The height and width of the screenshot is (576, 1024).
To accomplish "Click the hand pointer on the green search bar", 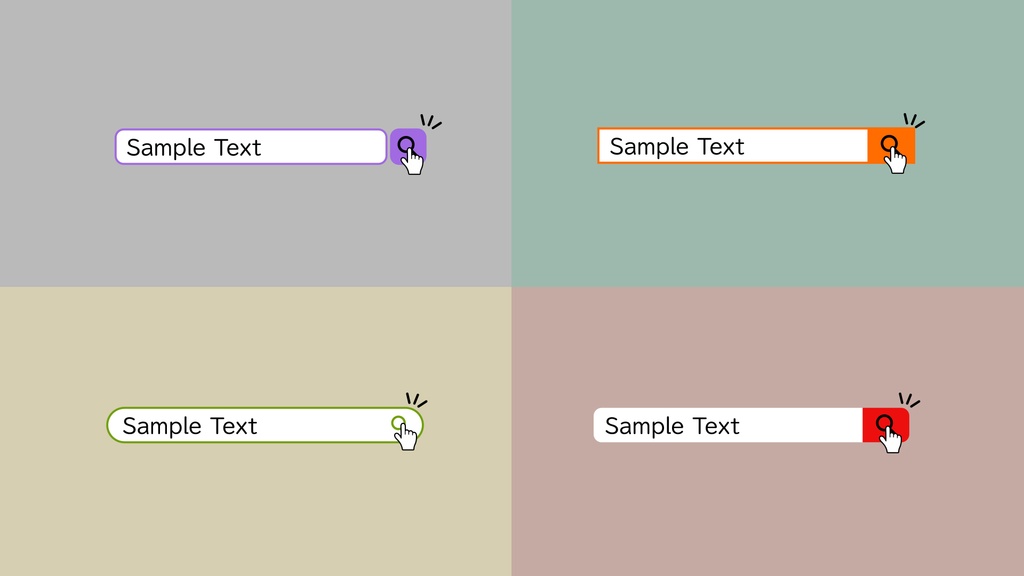I will (x=406, y=437).
